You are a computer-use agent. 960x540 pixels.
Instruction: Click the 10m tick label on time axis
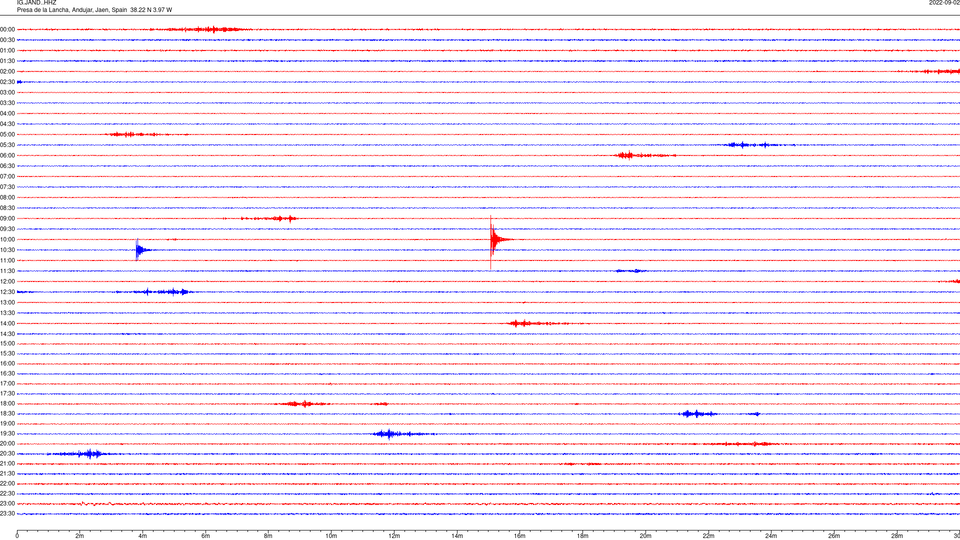pos(331,536)
